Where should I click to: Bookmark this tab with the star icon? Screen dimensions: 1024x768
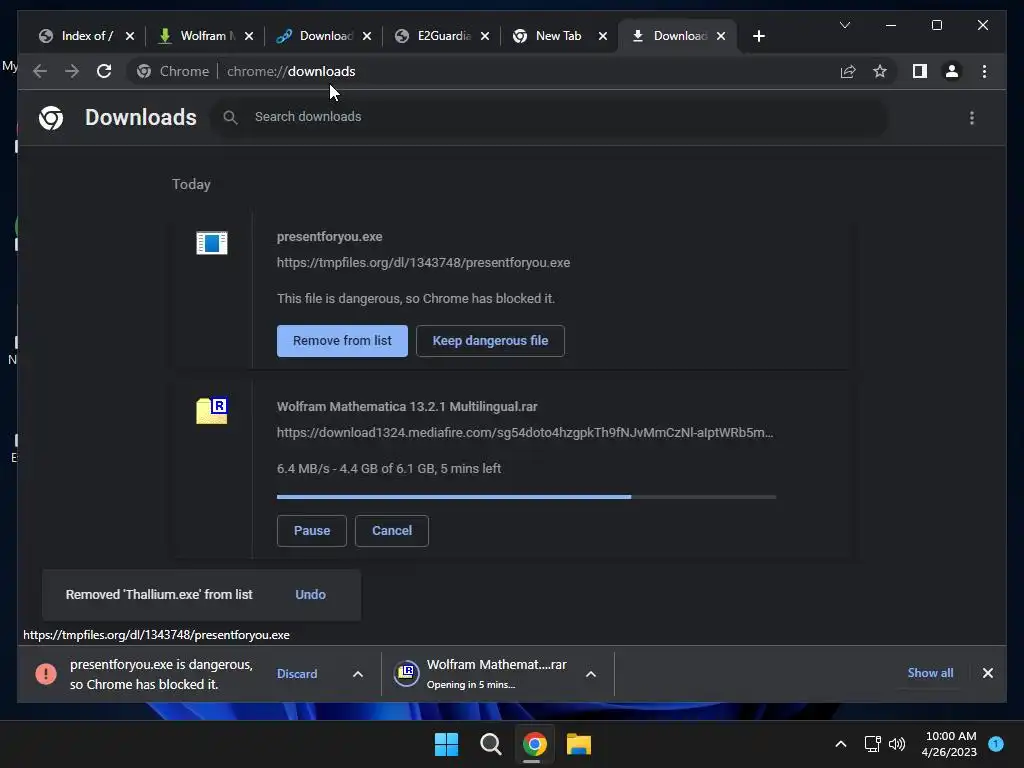(x=880, y=71)
